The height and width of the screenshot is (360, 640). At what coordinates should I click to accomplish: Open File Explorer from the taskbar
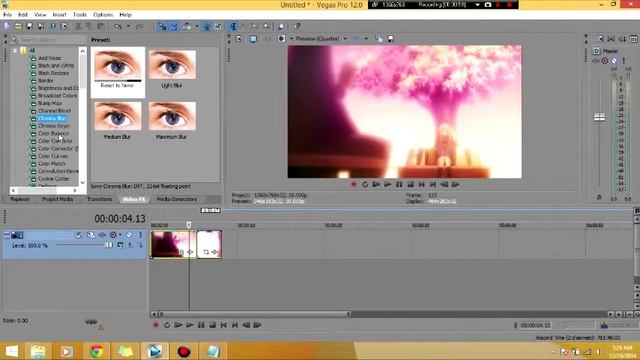(38, 351)
